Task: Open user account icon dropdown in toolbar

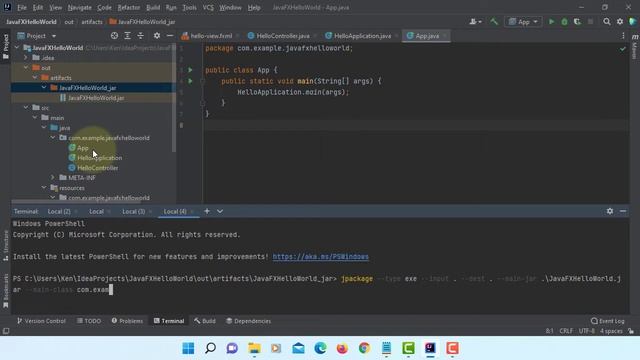Action: point(476,22)
